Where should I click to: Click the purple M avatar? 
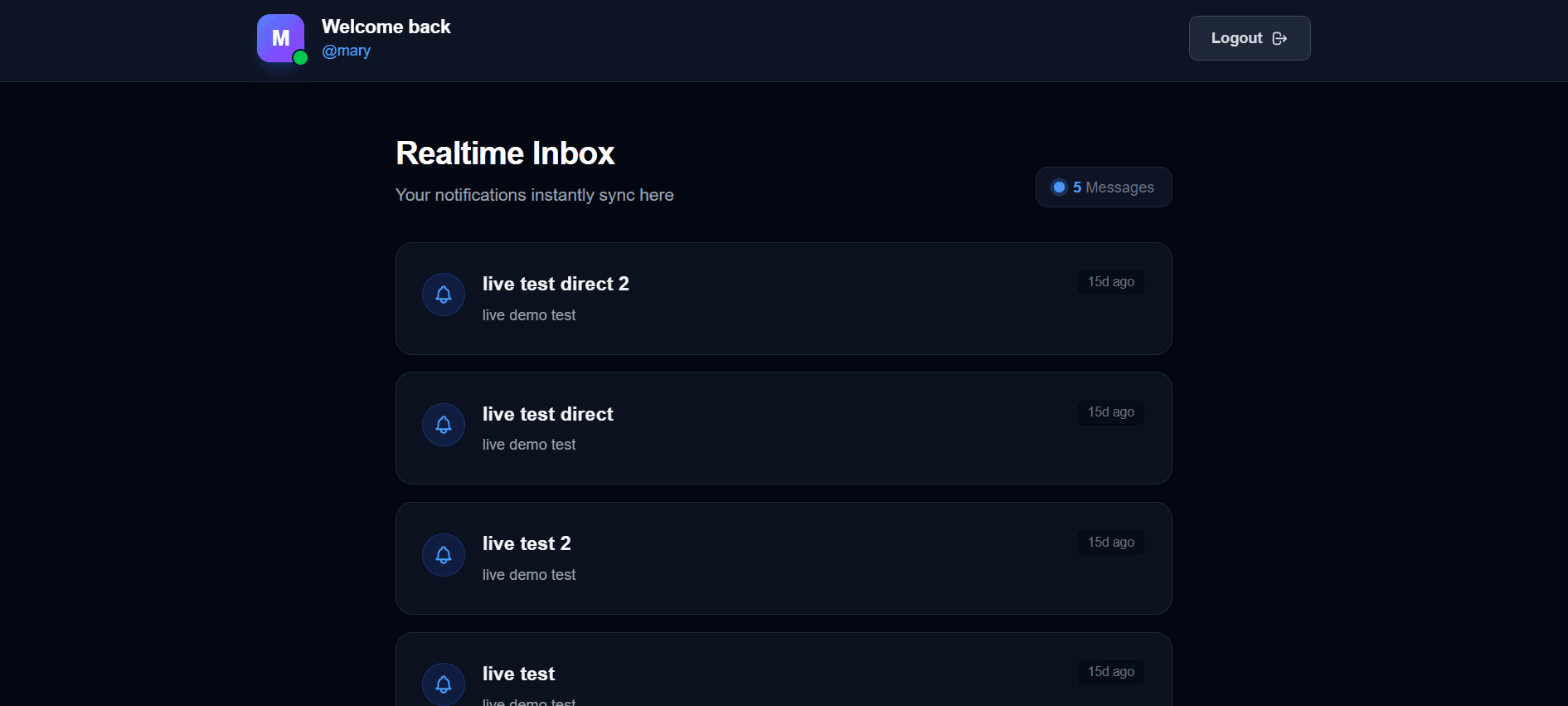[280, 38]
